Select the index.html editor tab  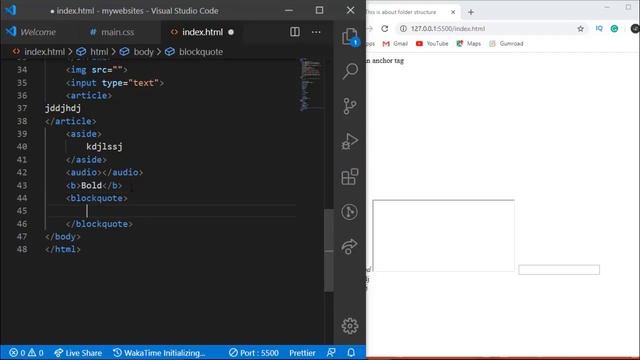pos(202,32)
